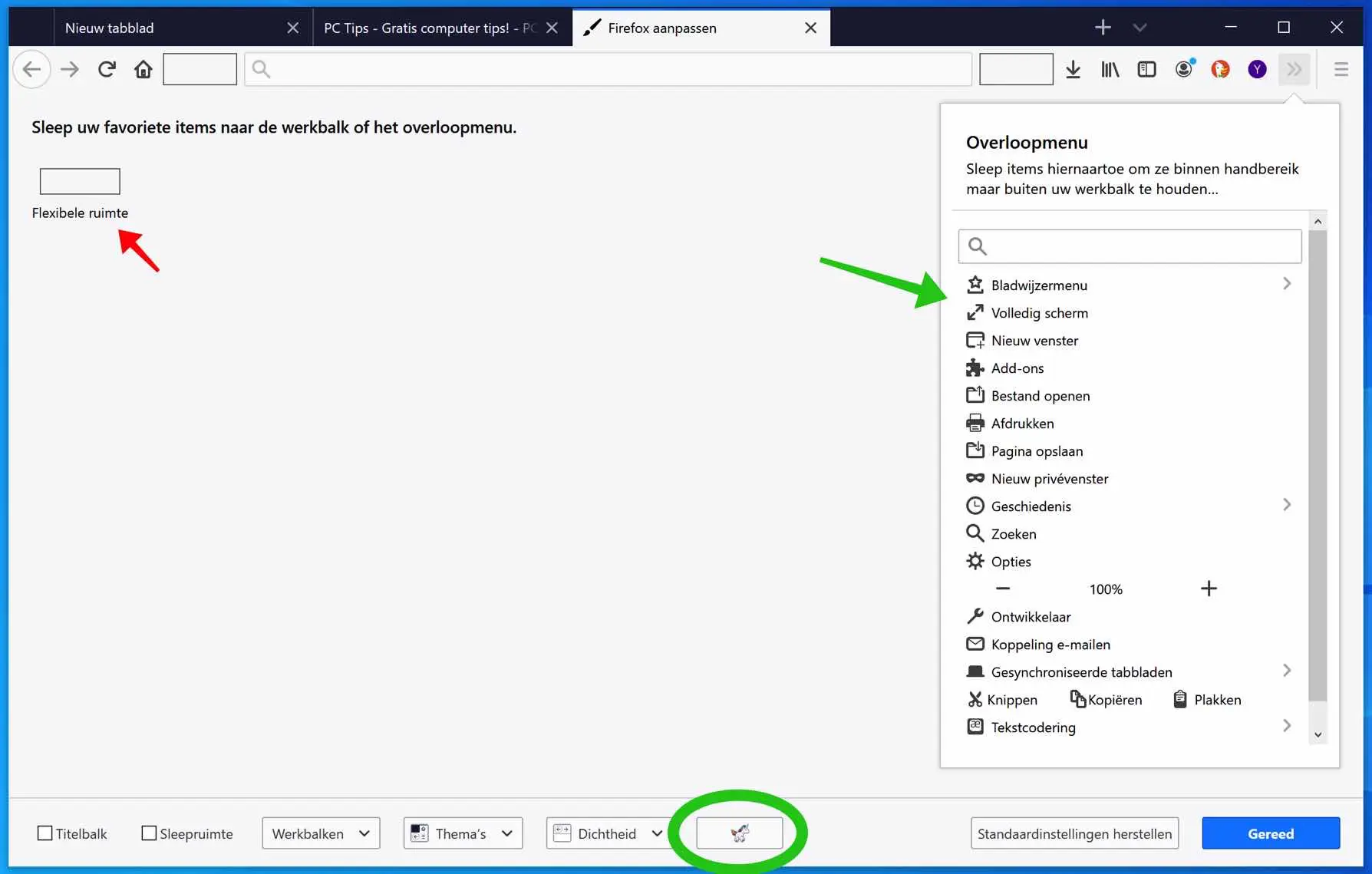Open the library bookshelf icon

(1110, 69)
